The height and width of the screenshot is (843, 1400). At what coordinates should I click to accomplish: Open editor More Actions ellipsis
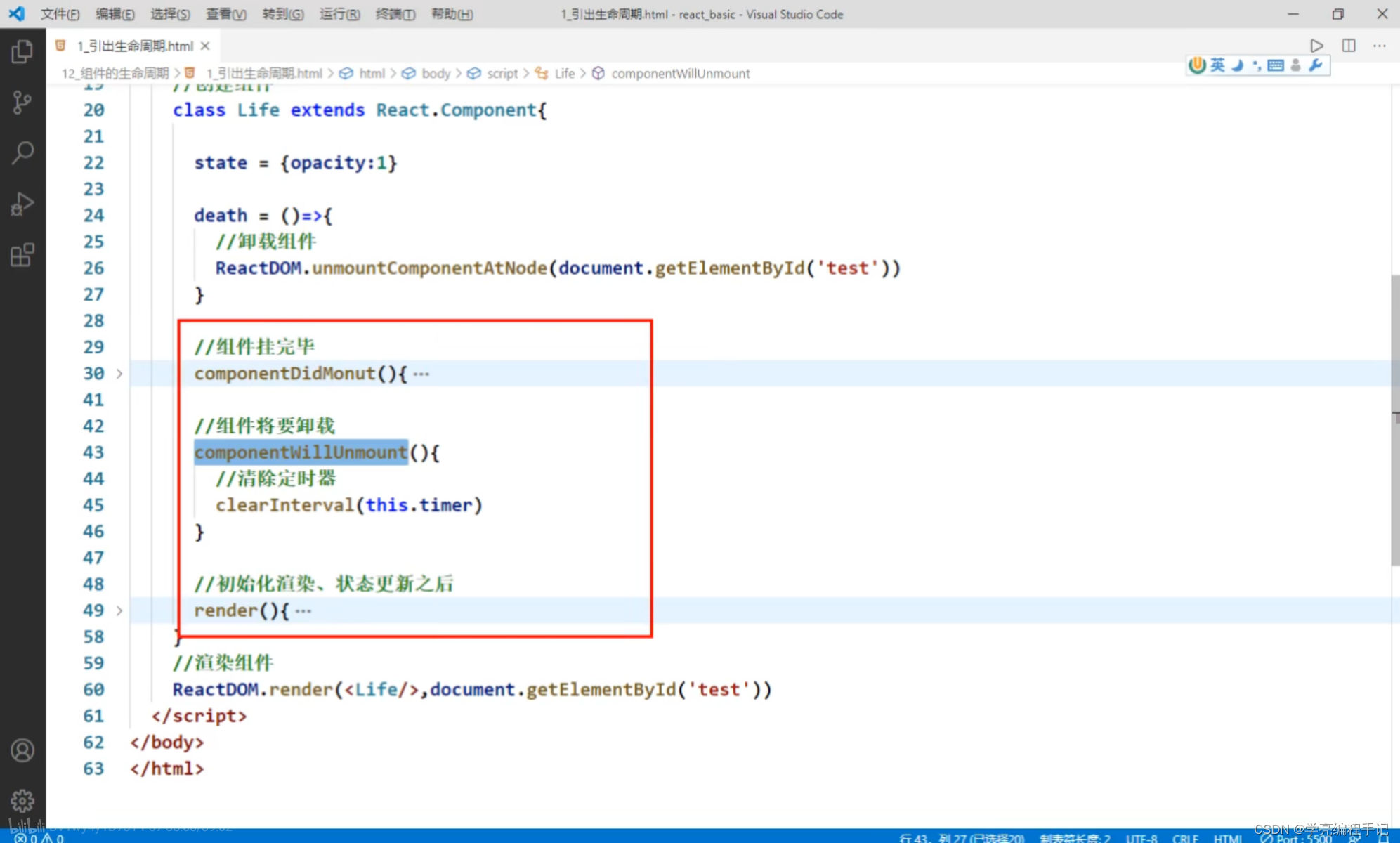1380,46
